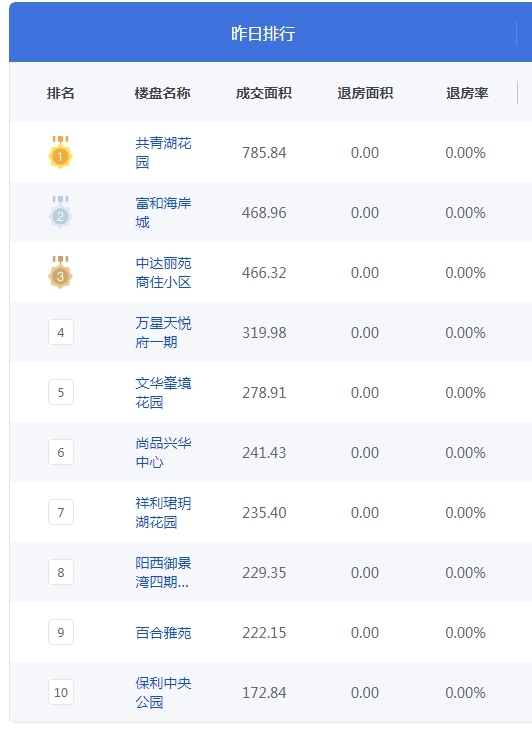Select the rank 9 number badge
Viewport: 532px width, 731px height.
pyautogui.click(x=61, y=632)
